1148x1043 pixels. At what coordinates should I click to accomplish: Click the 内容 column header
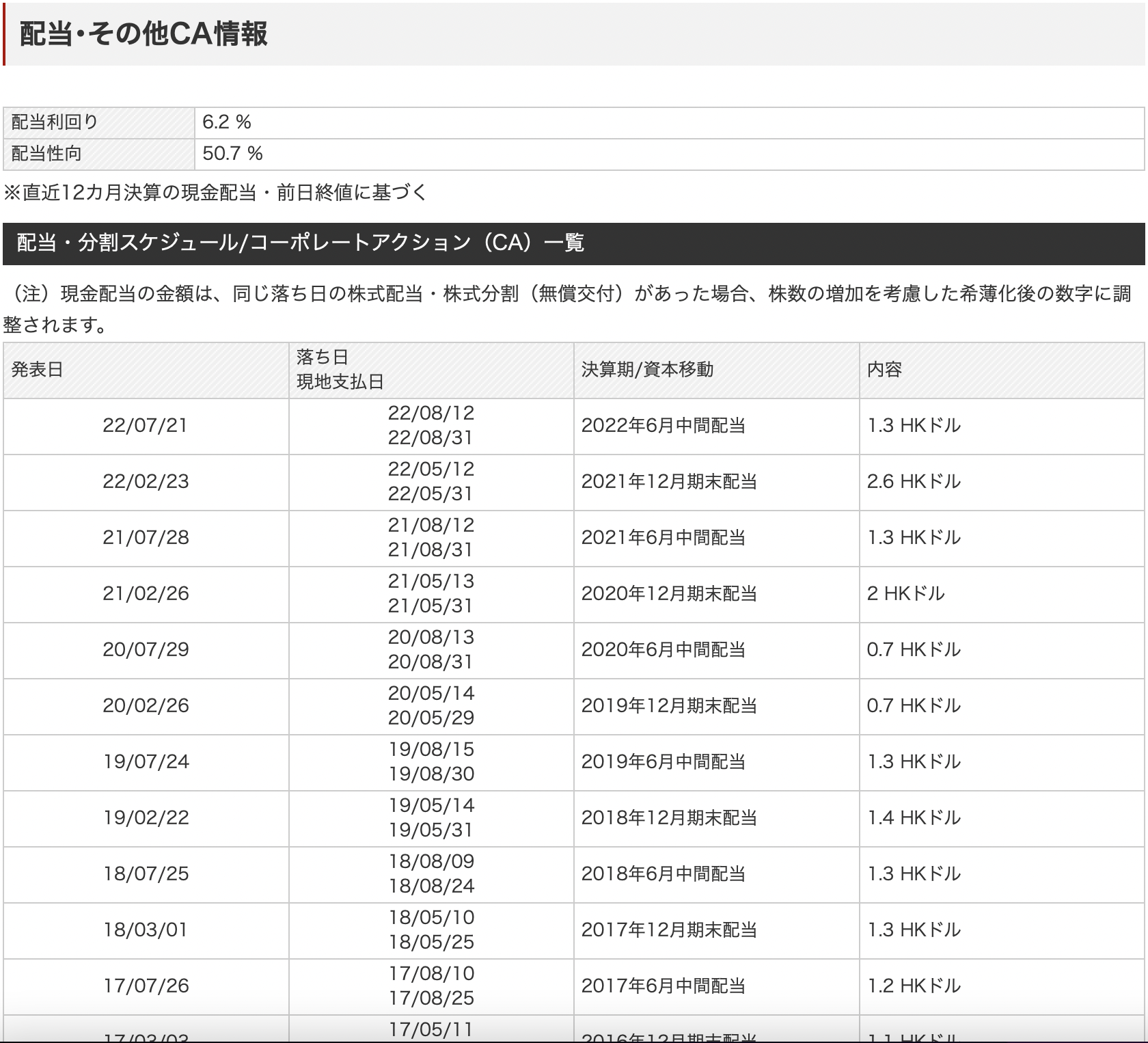pos(1002,370)
